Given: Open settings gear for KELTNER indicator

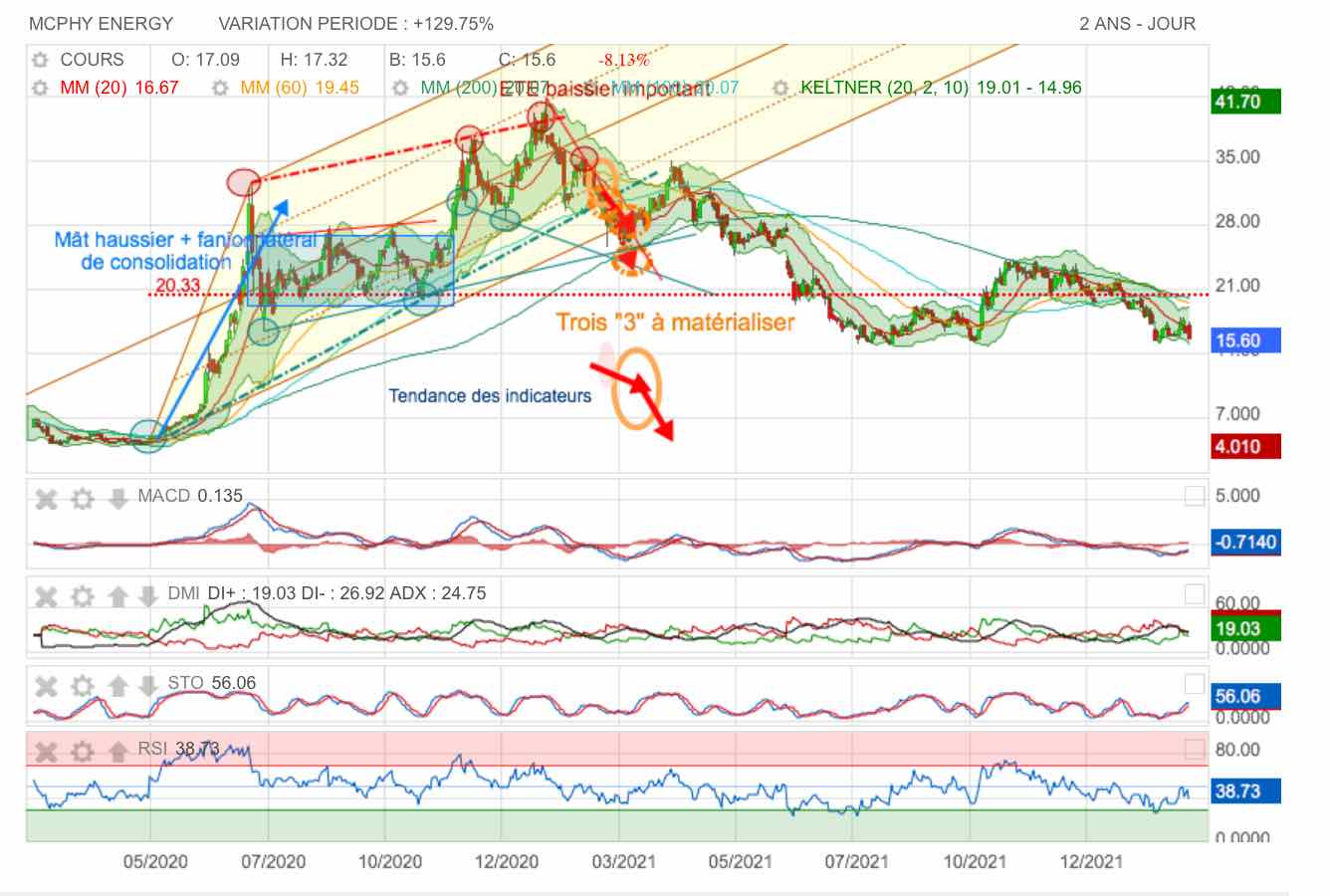Looking at the screenshot, I should (x=780, y=88).
